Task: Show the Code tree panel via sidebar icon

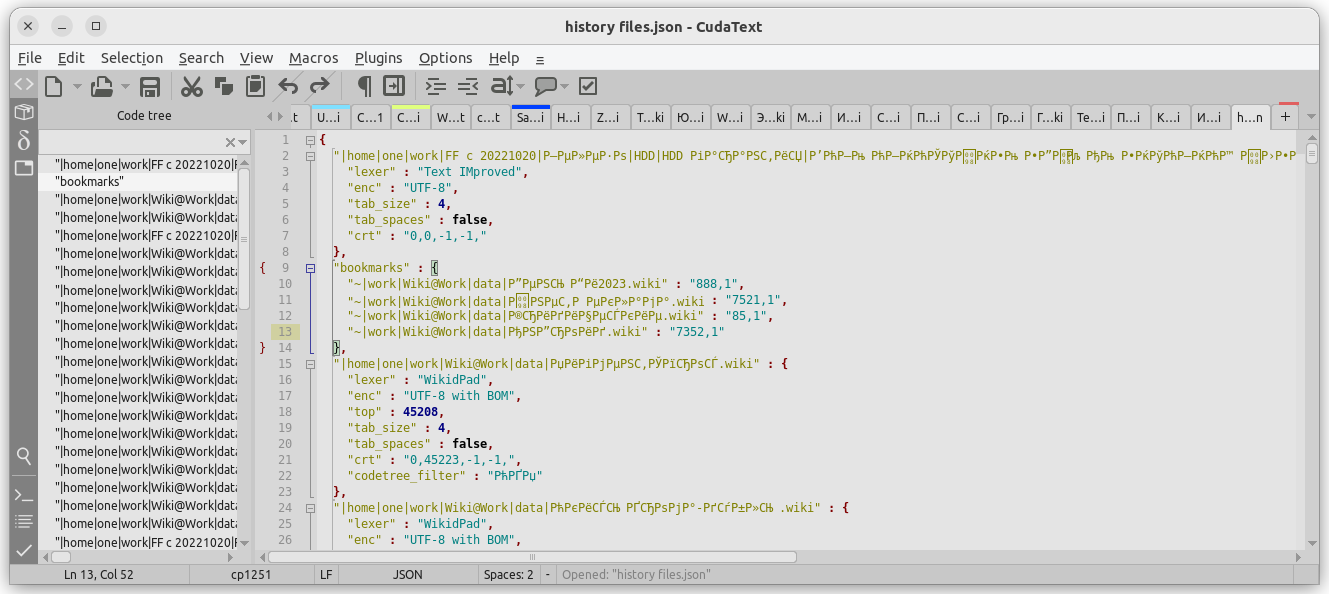Action: [24, 84]
